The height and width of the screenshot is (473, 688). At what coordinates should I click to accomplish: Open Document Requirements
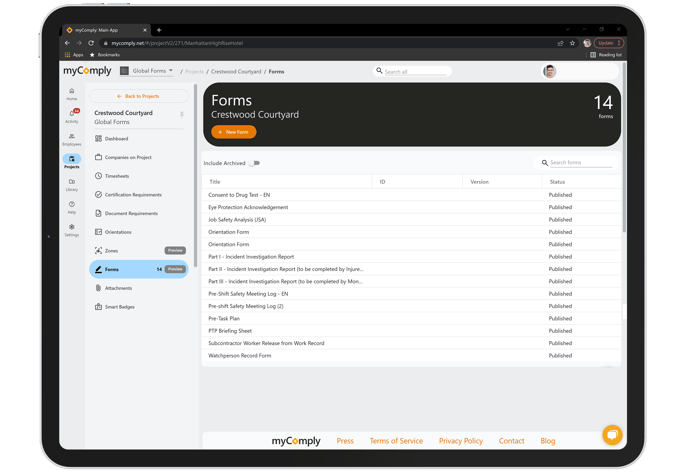click(x=139, y=213)
